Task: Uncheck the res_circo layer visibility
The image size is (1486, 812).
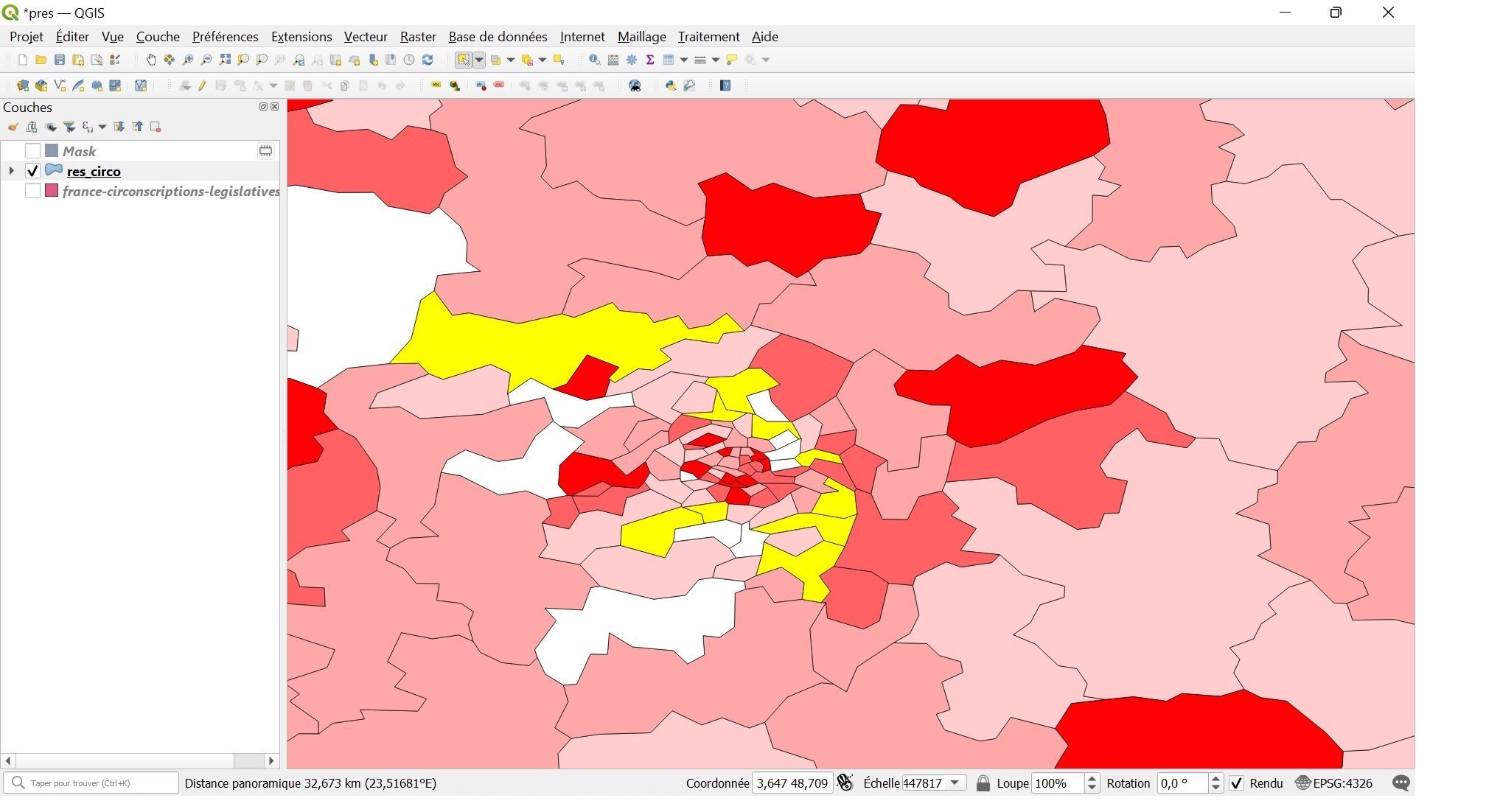Action: tap(32, 171)
